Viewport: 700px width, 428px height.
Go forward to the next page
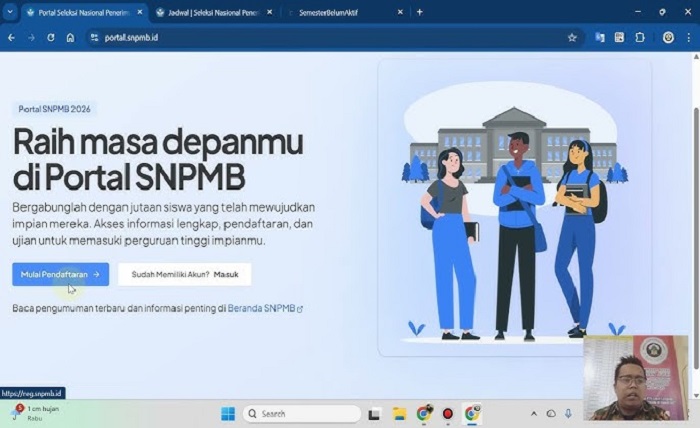click(31, 38)
